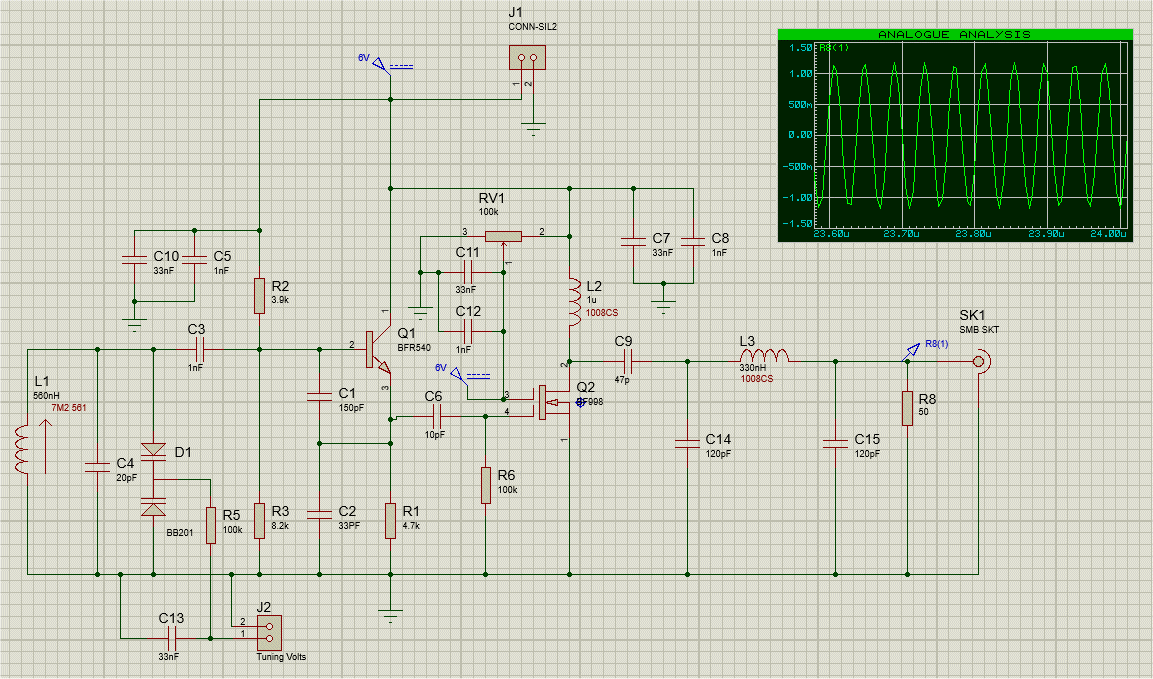The image size is (1153, 679).
Task: Click the '1u' value of L2
Action: pyautogui.click(x=591, y=300)
